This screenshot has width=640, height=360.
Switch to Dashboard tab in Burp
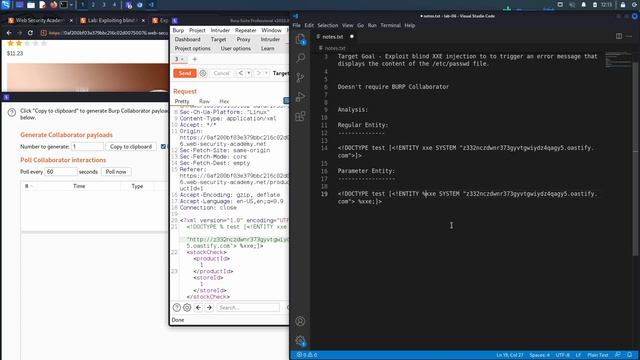pos(187,40)
